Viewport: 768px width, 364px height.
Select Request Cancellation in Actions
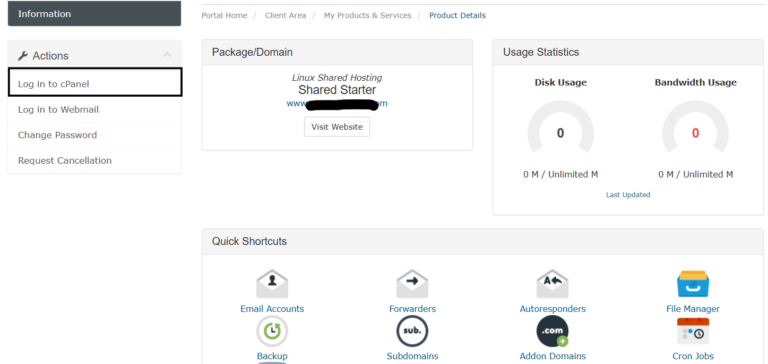tap(95, 161)
